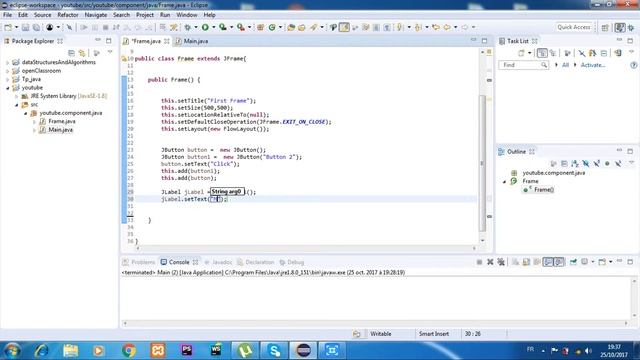Click the All filter in Task List
Screen dimensions: 640x360
click(x=565, y=65)
